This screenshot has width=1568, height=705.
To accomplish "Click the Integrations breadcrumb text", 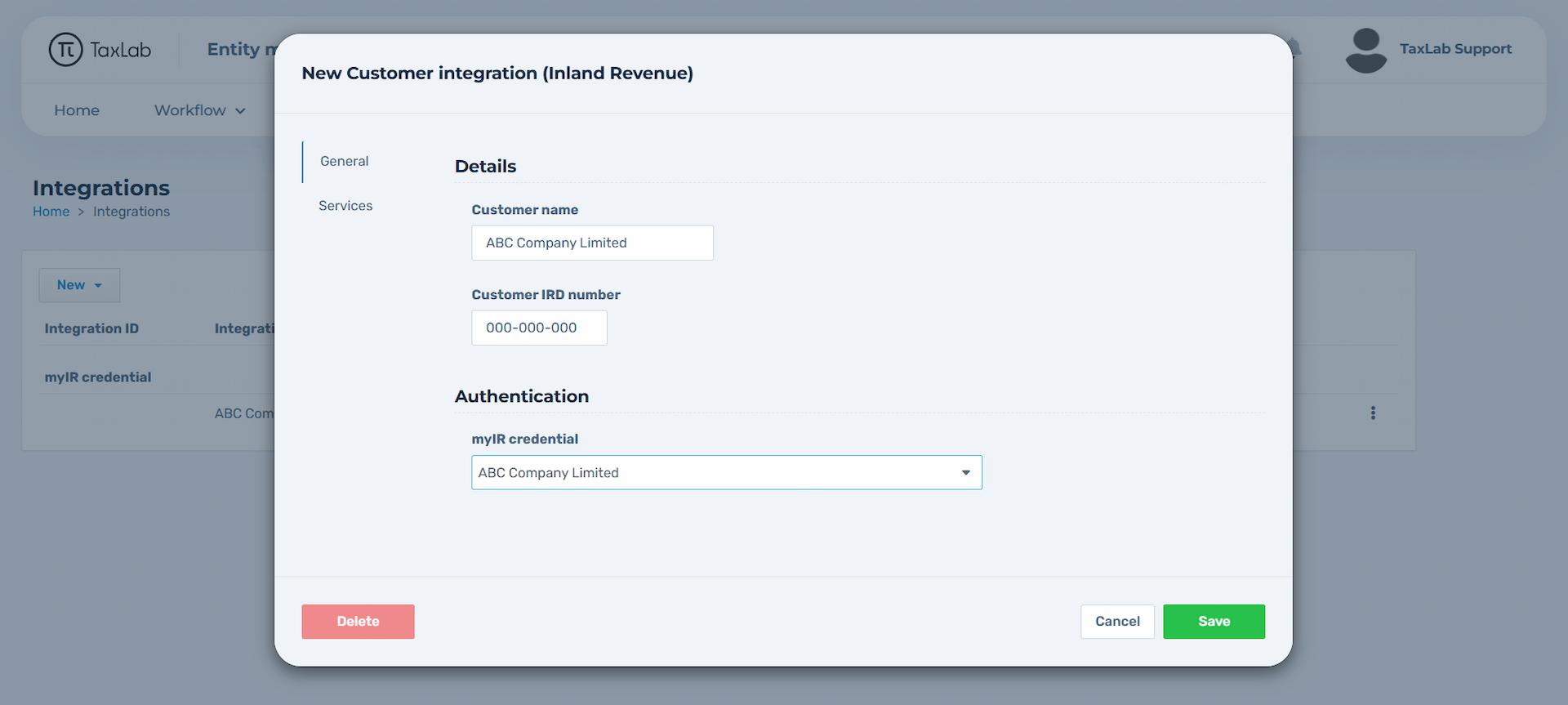I will [131, 212].
